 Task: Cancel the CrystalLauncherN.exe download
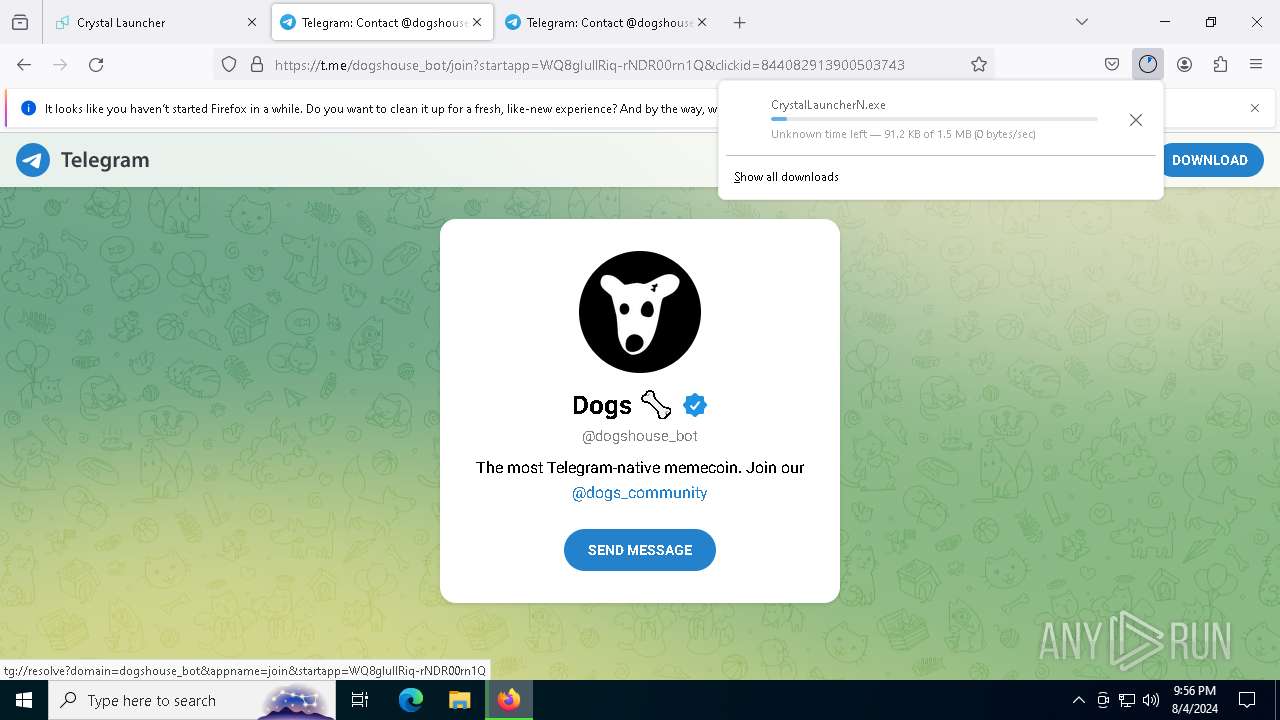pyautogui.click(x=1136, y=120)
